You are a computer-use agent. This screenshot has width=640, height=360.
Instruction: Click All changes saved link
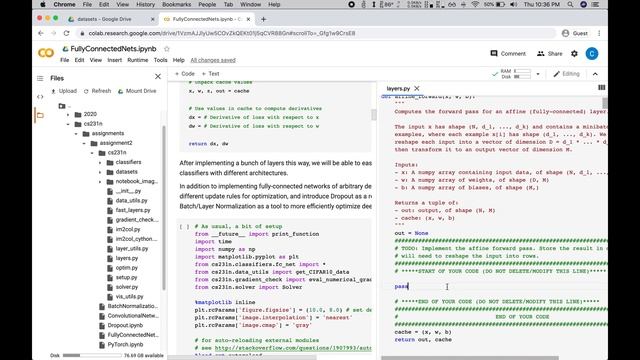[213, 60]
